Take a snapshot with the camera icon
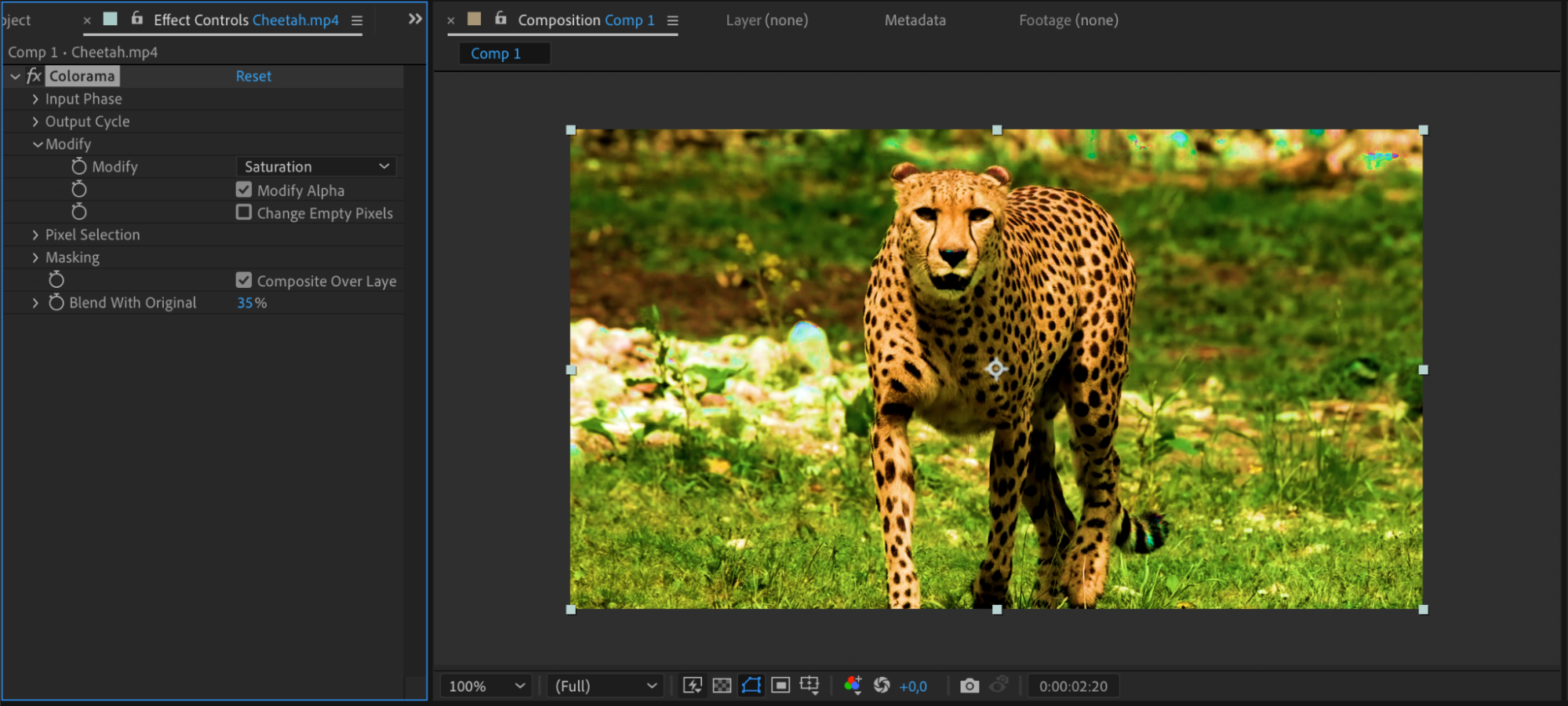Image resolution: width=1568 pixels, height=706 pixels. (970, 686)
